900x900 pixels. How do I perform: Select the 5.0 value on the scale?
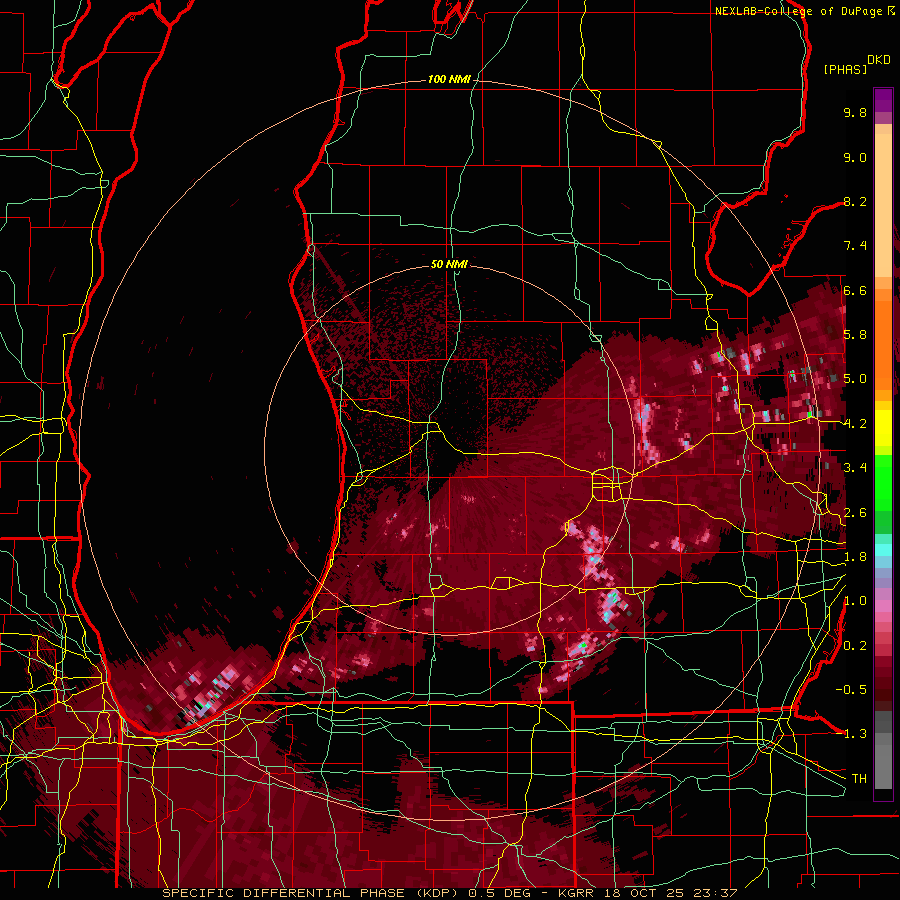click(855, 379)
